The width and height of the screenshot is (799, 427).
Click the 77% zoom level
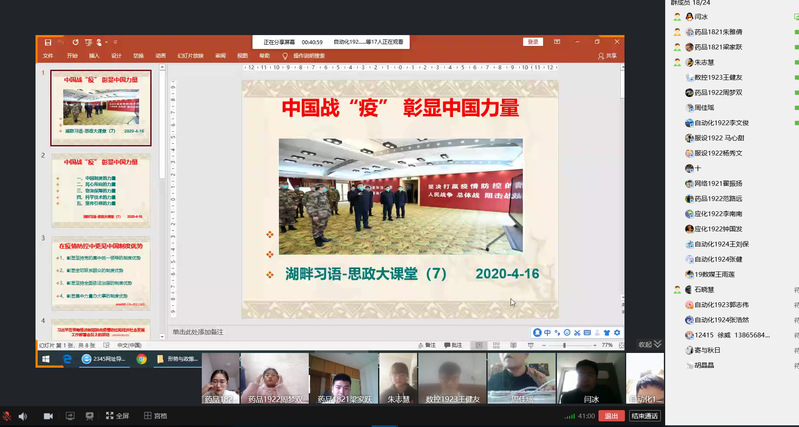pyautogui.click(x=607, y=345)
